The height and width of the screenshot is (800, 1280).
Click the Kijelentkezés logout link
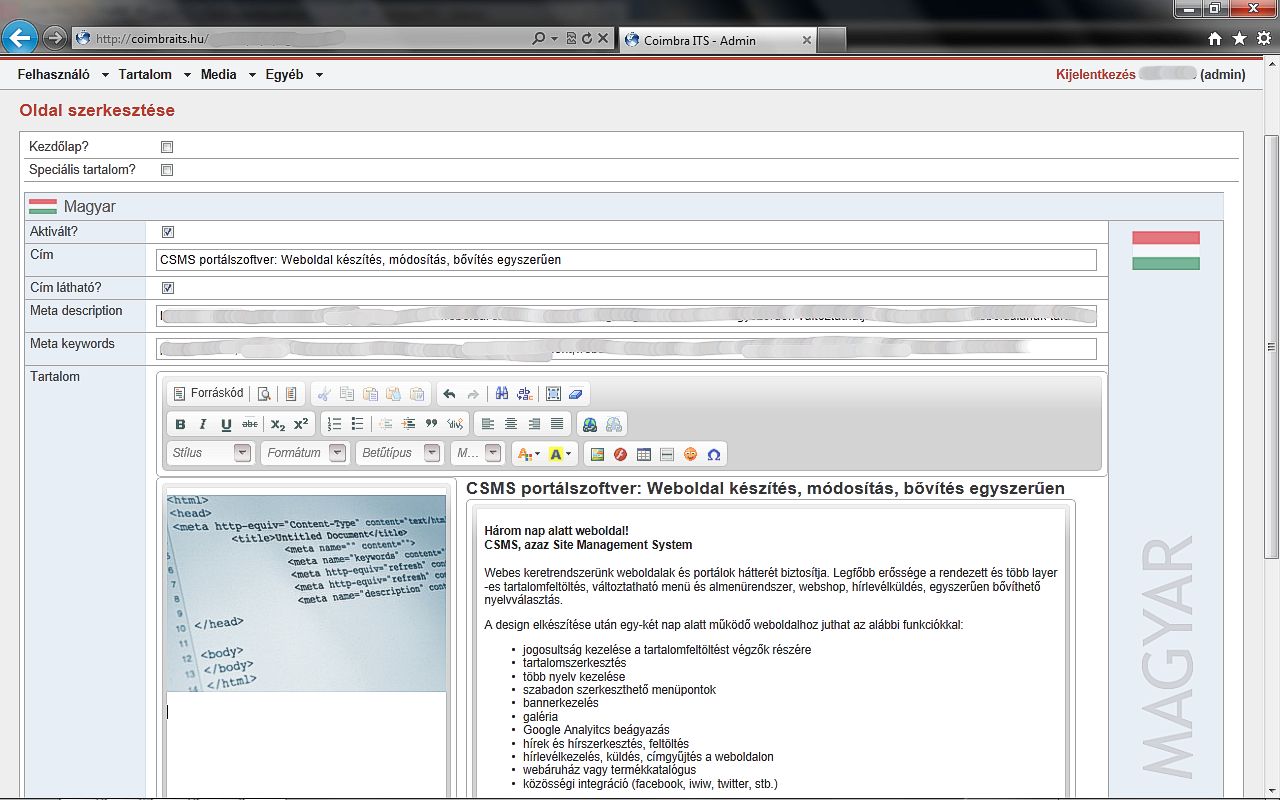[1096, 74]
